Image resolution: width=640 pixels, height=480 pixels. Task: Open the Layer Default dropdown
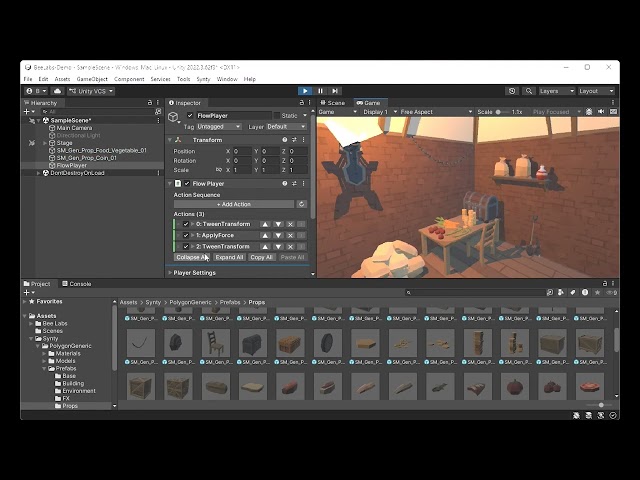[x=286, y=127]
